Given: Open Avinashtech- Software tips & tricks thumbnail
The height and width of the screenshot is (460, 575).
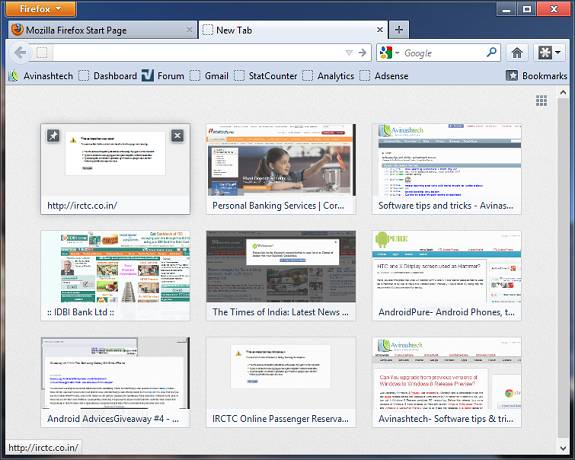Looking at the screenshot, I should [447, 382].
